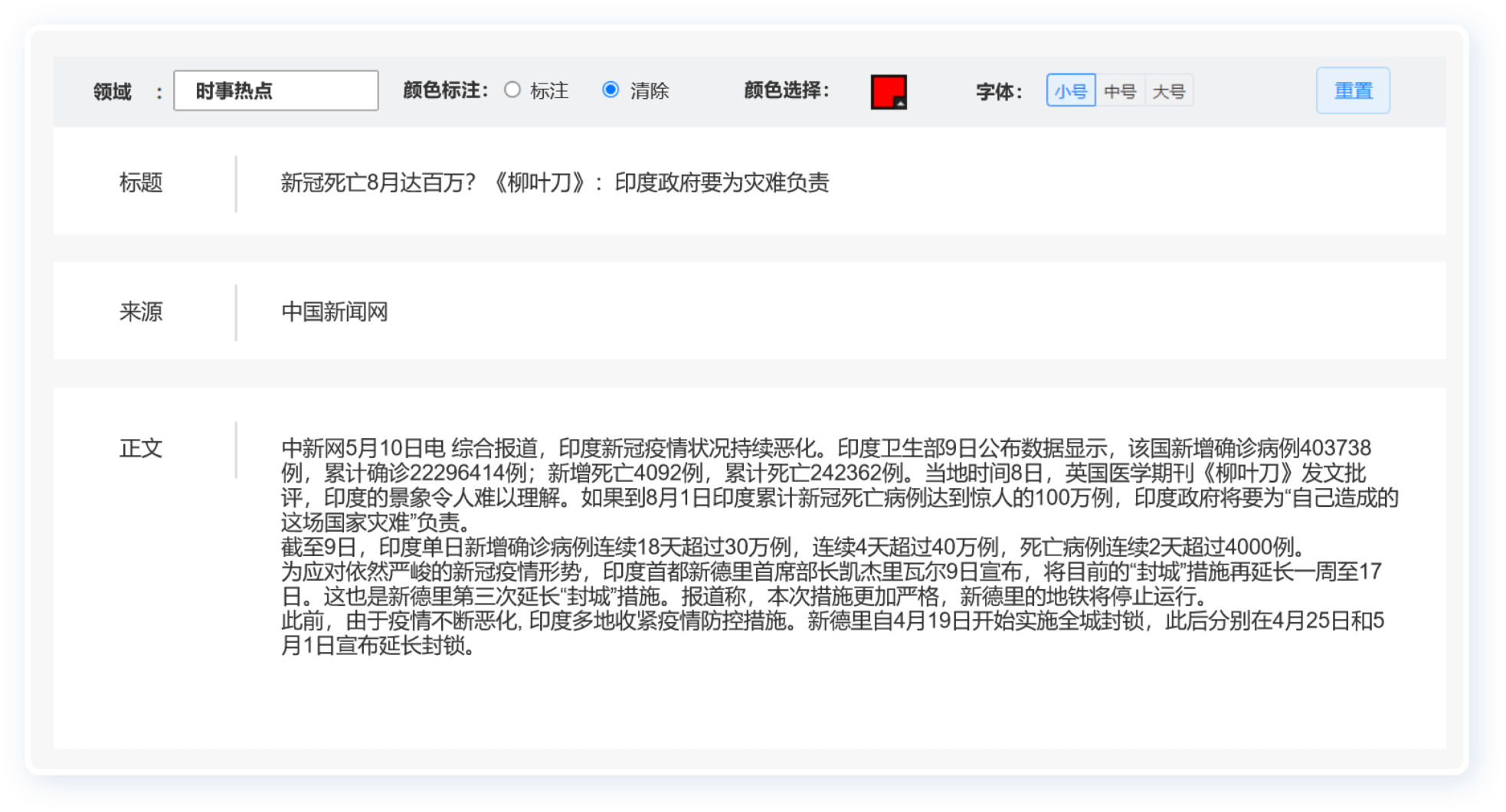This screenshot has width=1506, height=812.
Task: Open the red color picker swatch
Action: [888, 91]
